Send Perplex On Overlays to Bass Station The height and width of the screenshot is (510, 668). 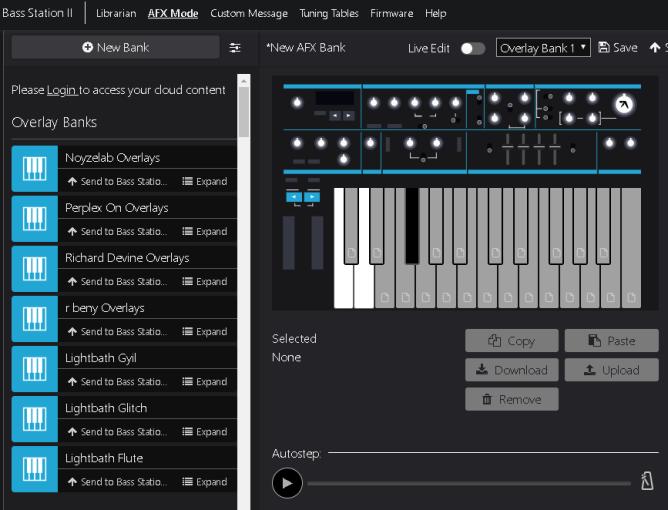[x=117, y=231]
